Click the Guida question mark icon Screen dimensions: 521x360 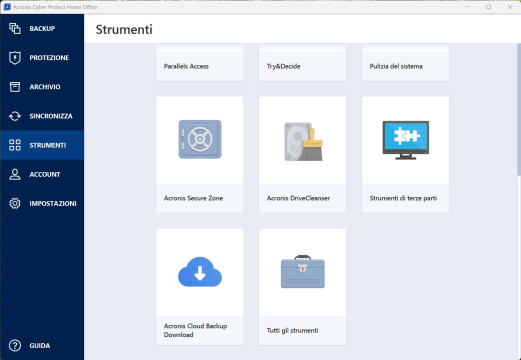(x=15, y=346)
